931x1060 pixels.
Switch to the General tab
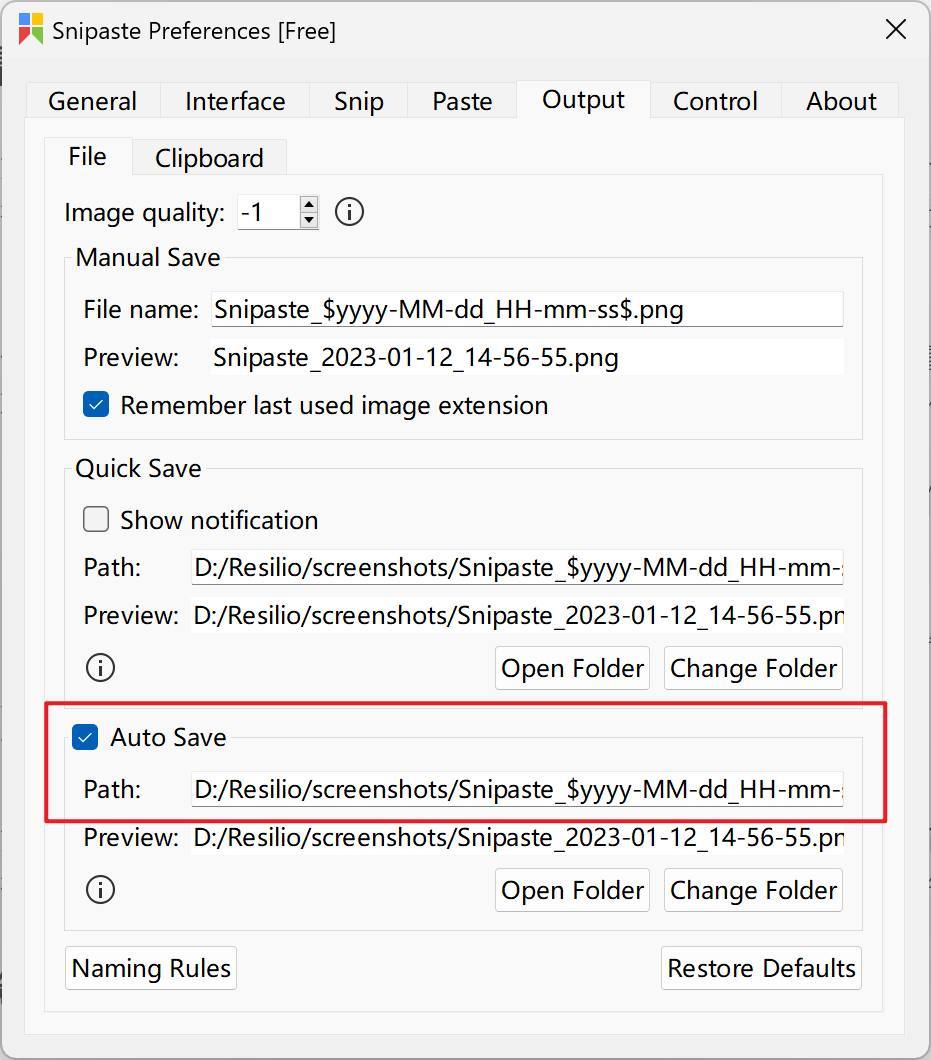tap(93, 101)
